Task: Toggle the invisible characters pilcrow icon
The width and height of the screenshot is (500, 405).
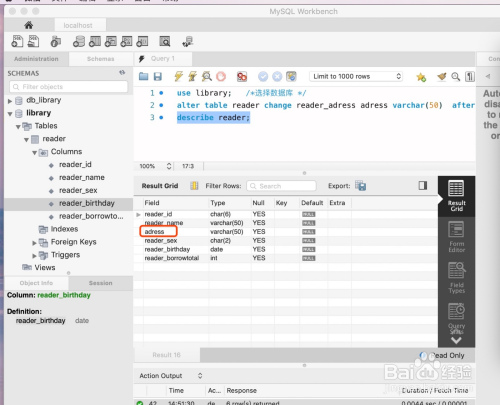Action: 470,77
